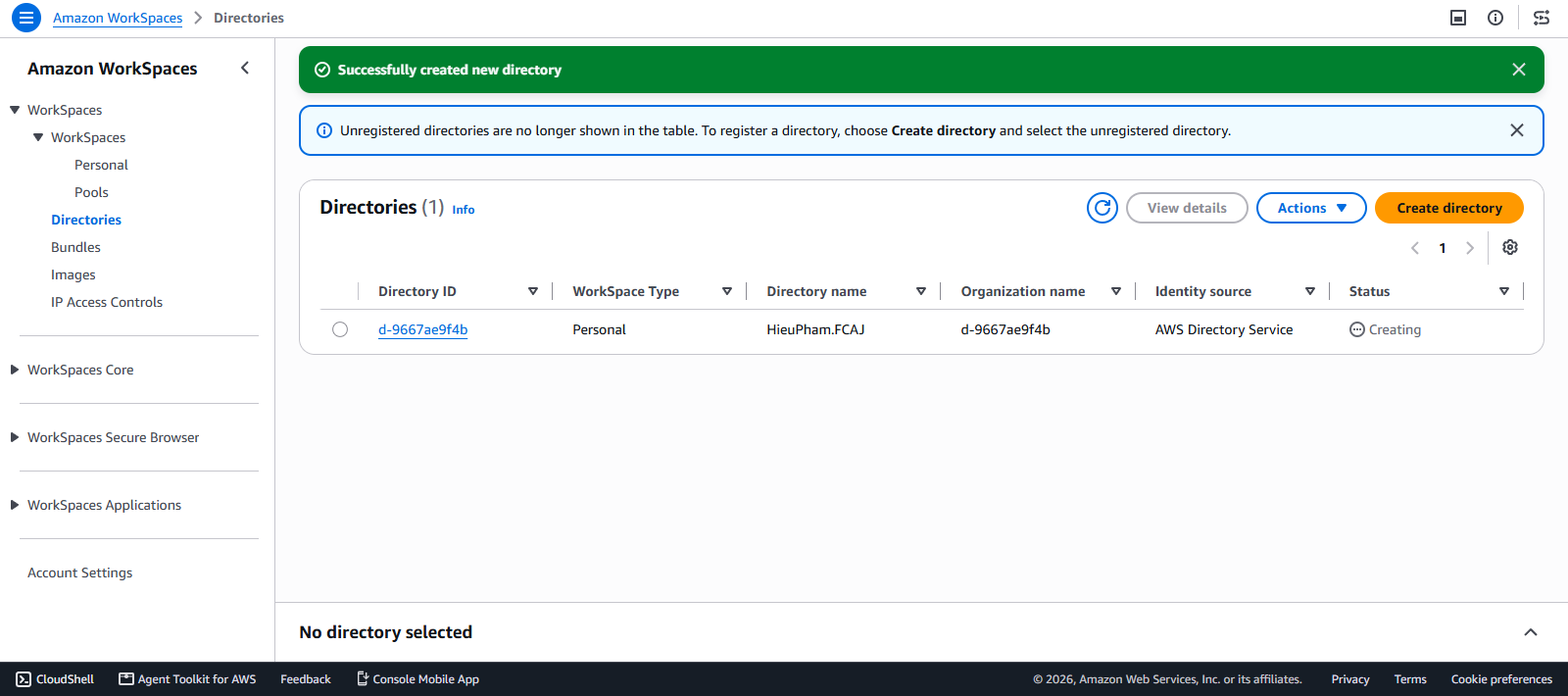Open the Info link beside Directories
Screen dimensions: 1568x696
[x=464, y=210]
